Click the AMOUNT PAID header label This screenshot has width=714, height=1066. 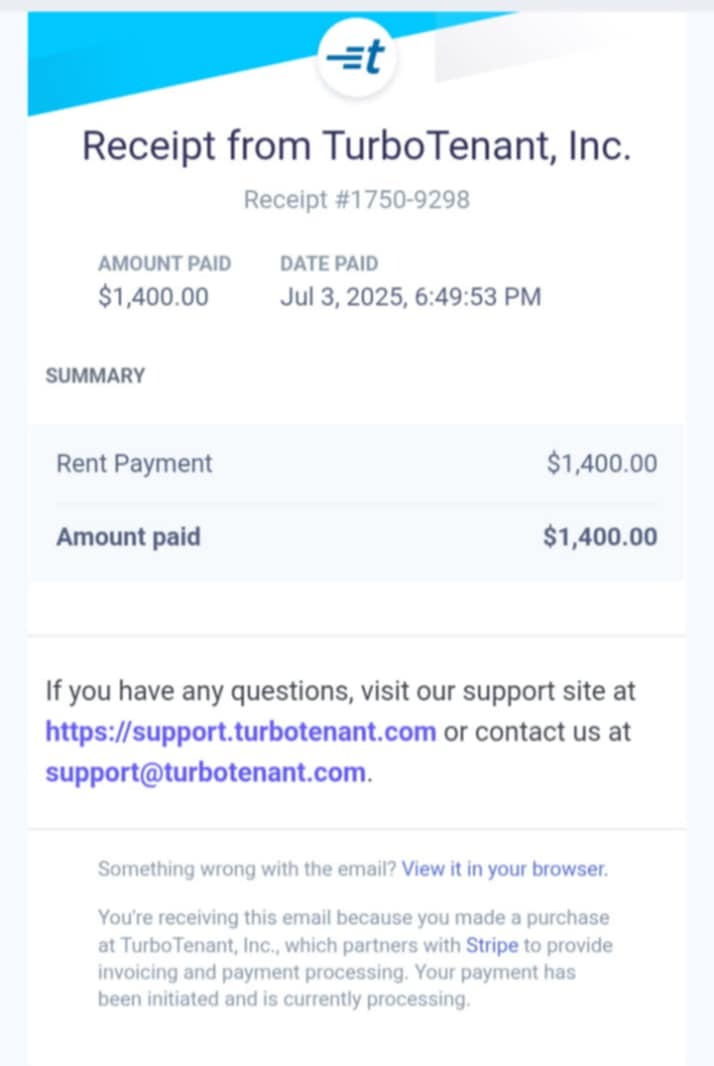pos(165,263)
